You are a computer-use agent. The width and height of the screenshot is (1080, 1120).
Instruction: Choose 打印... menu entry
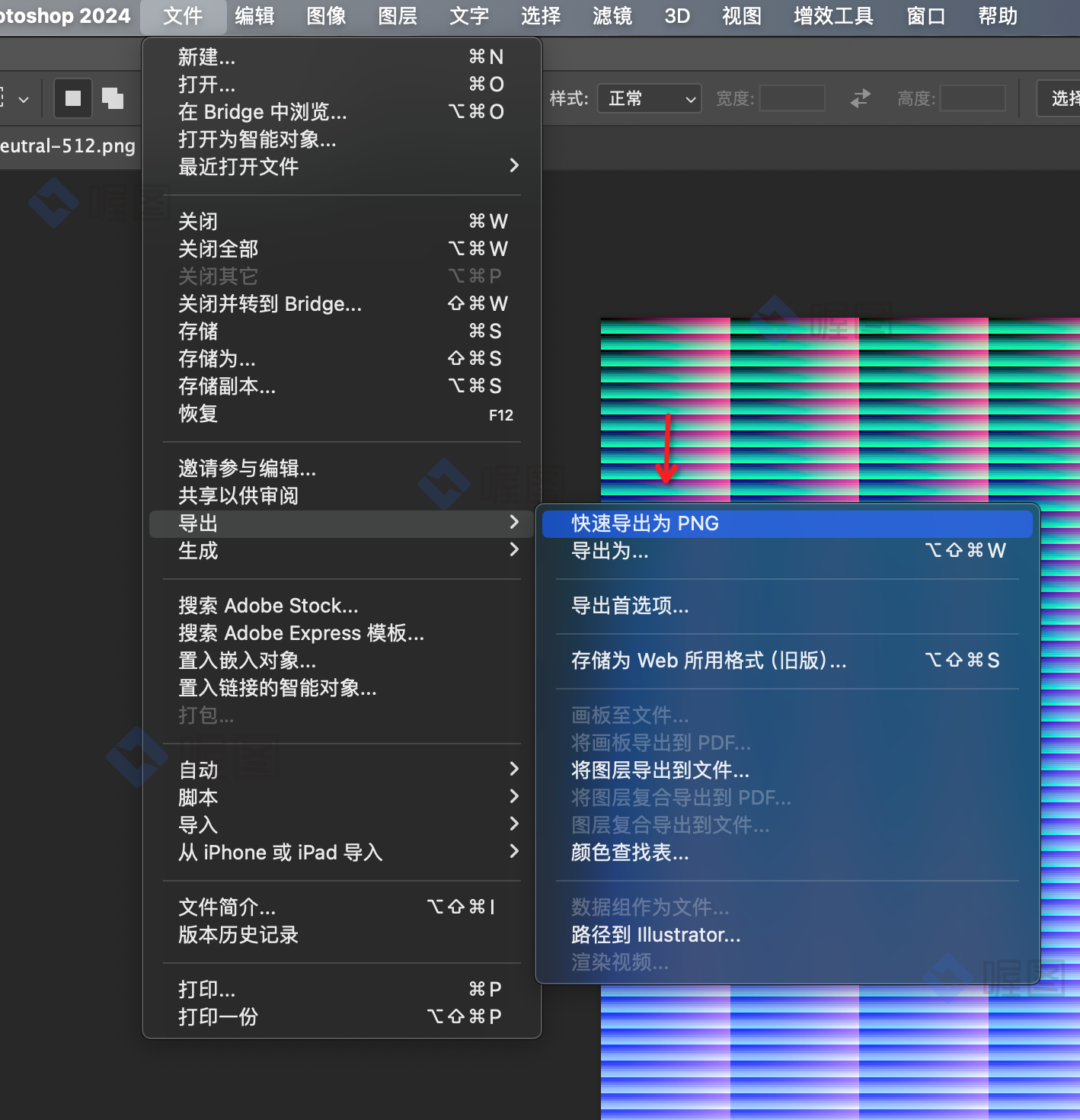(x=341, y=990)
